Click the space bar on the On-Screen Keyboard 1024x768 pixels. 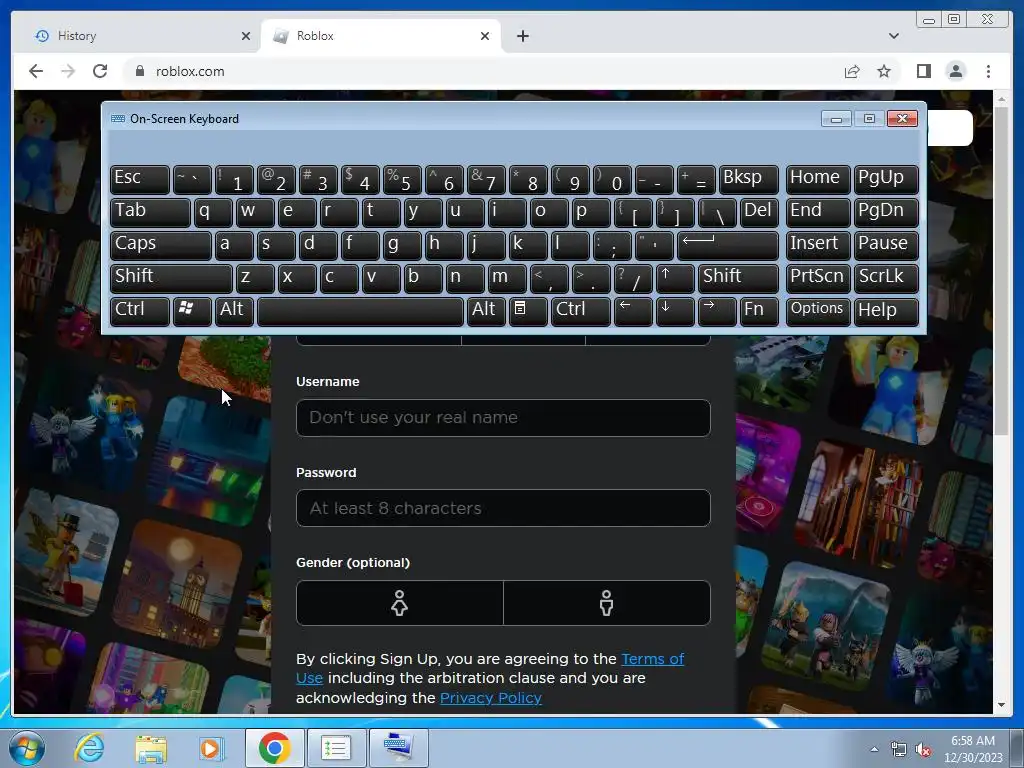coord(360,311)
